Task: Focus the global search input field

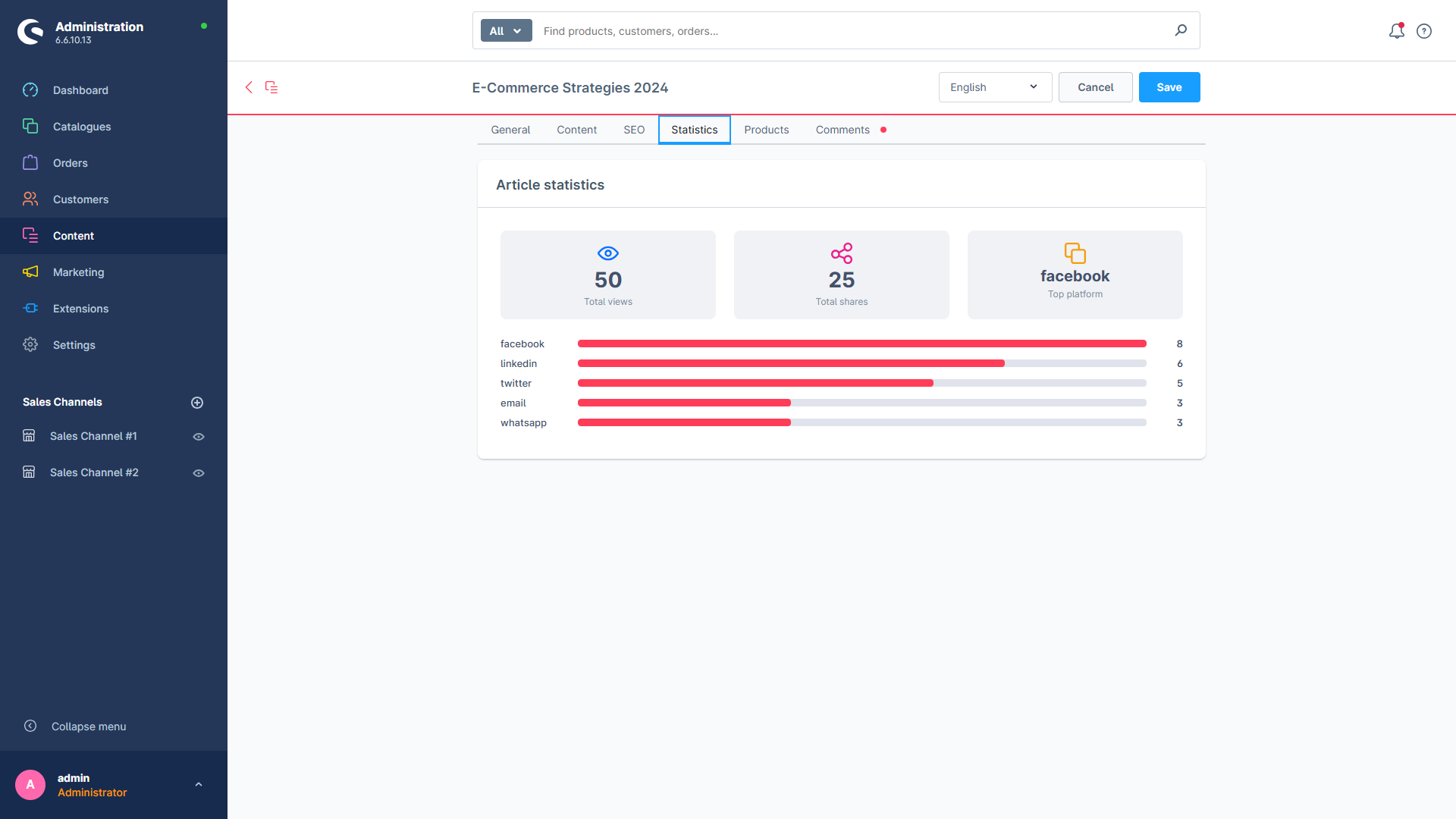Action: [x=853, y=31]
